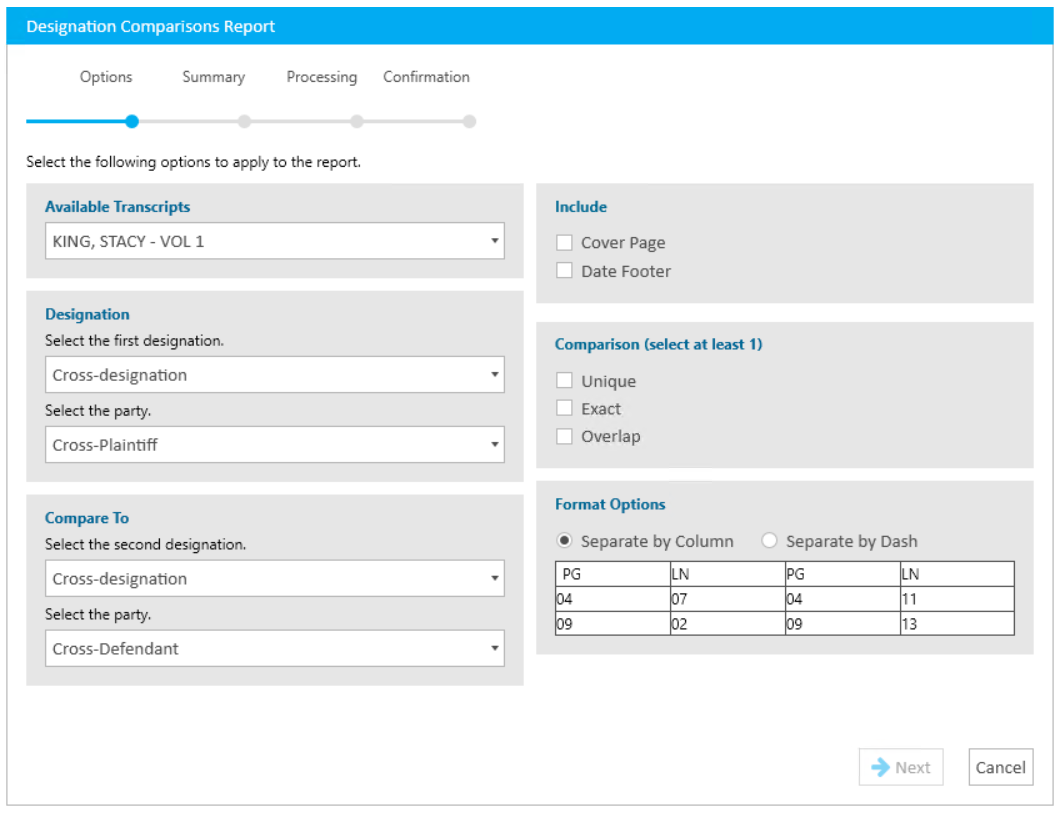Check the Unique comparison option
1062x813 pixels.
pyautogui.click(x=564, y=380)
